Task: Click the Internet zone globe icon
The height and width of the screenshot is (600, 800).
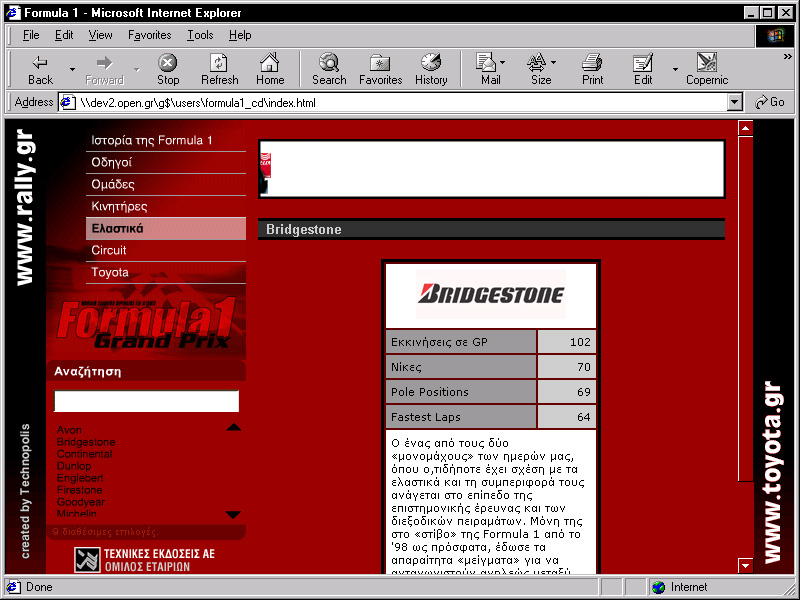Action: click(x=659, y=587)
